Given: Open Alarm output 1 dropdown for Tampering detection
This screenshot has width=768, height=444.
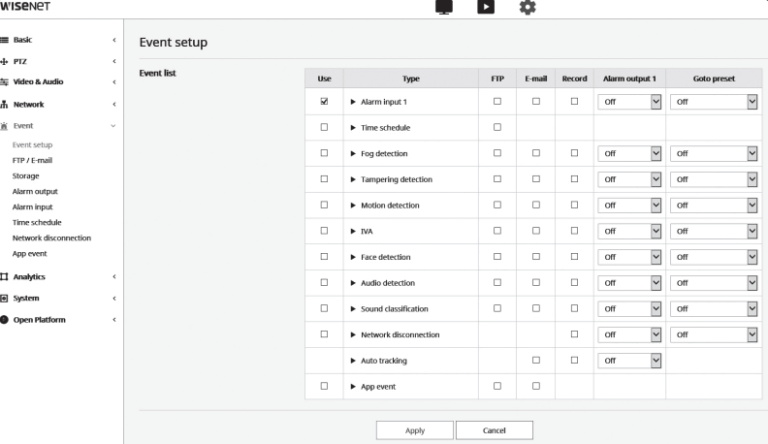Looking at the screenshot, I should 629,179.
